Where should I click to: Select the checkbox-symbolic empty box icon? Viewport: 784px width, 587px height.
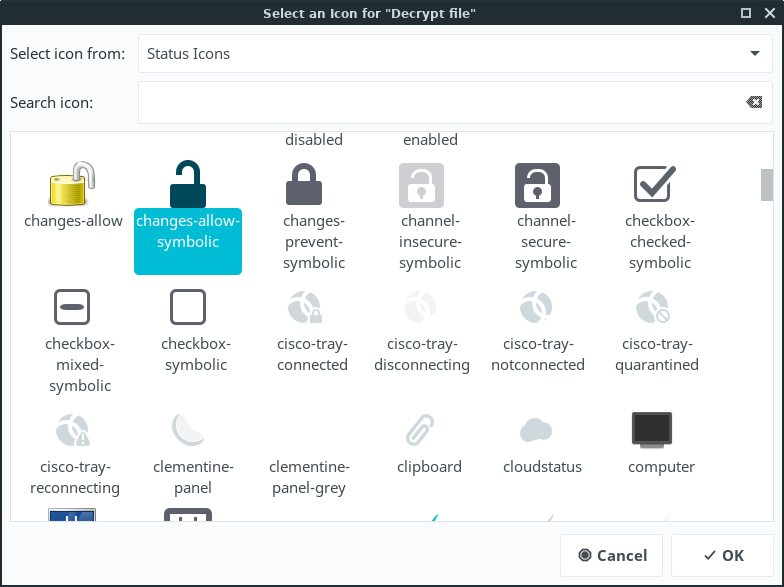click(188, 308)
